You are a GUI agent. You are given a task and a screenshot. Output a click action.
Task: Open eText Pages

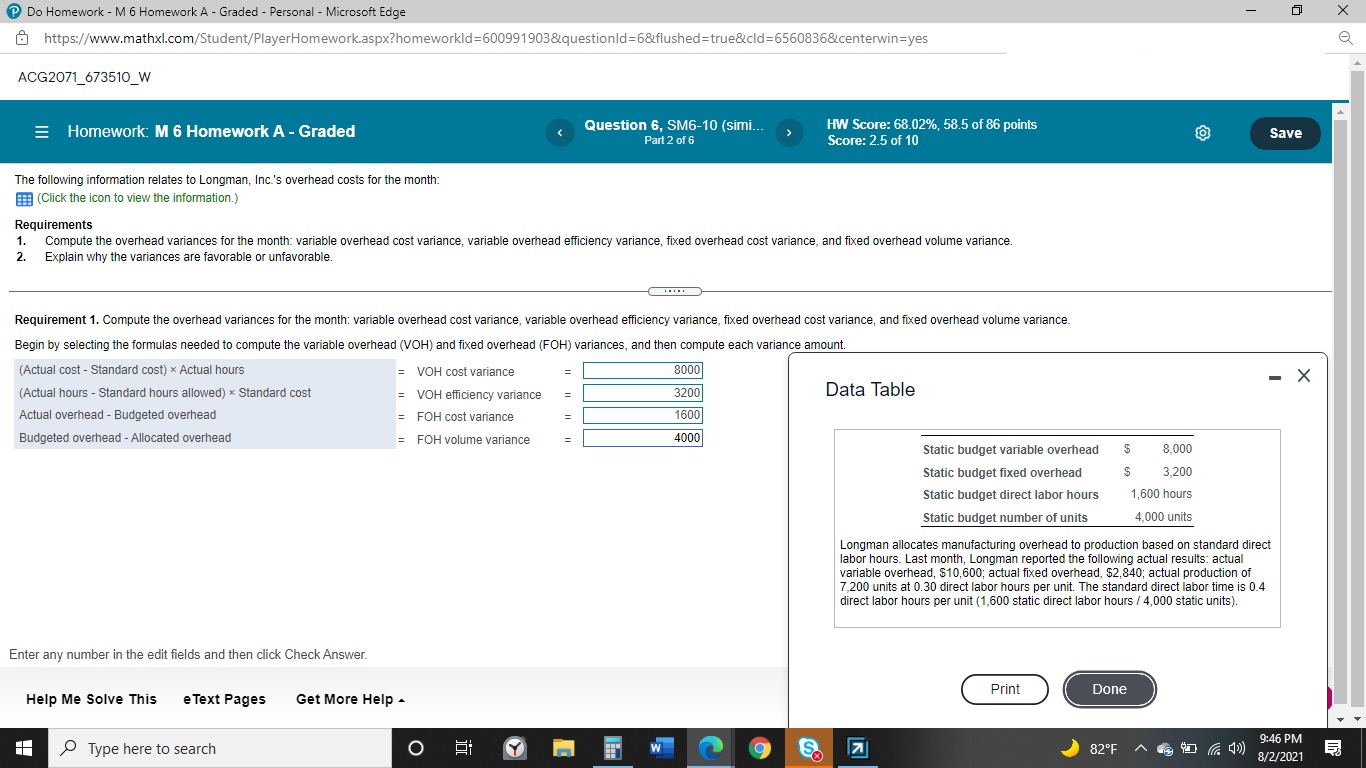tap(223, 699)
